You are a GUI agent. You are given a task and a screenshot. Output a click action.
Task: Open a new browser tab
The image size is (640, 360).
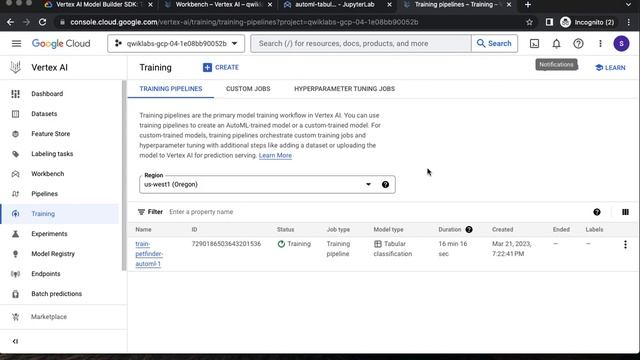[528, 4]
